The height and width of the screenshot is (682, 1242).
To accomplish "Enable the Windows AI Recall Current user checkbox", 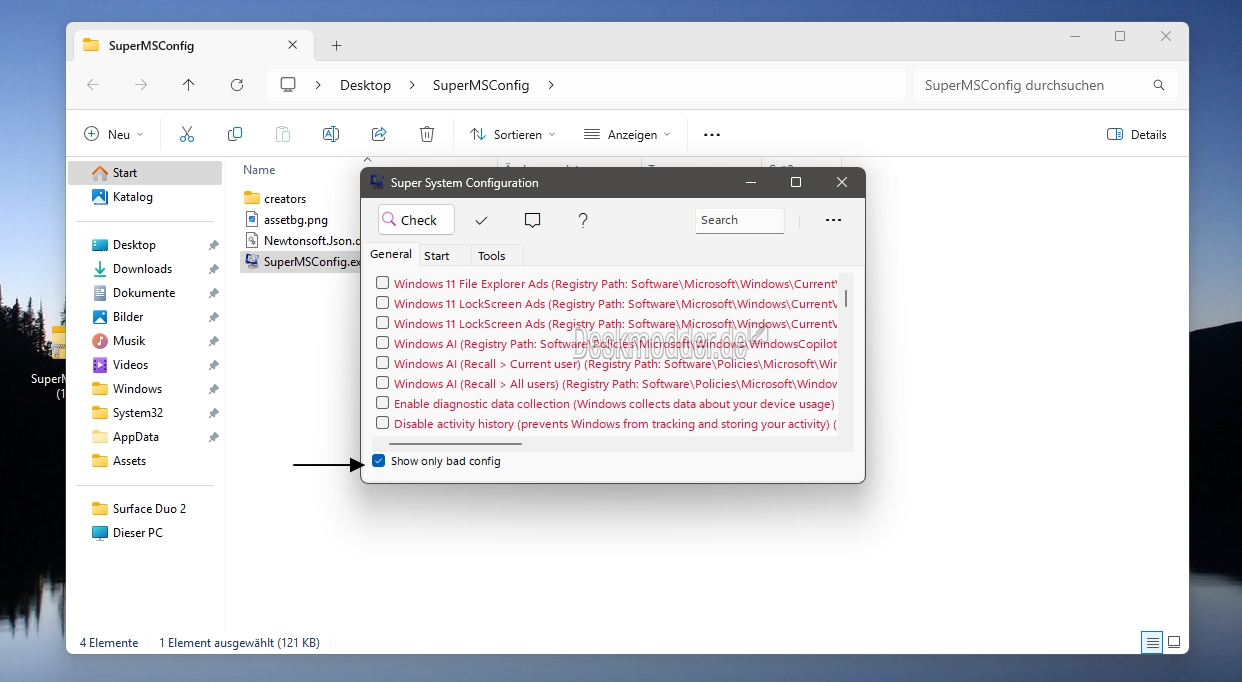I will [x=382, y=363].
